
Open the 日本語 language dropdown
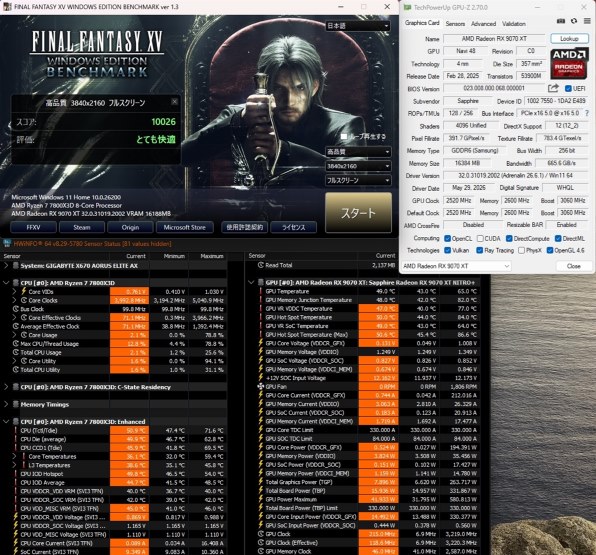click(x=358, y=26)
